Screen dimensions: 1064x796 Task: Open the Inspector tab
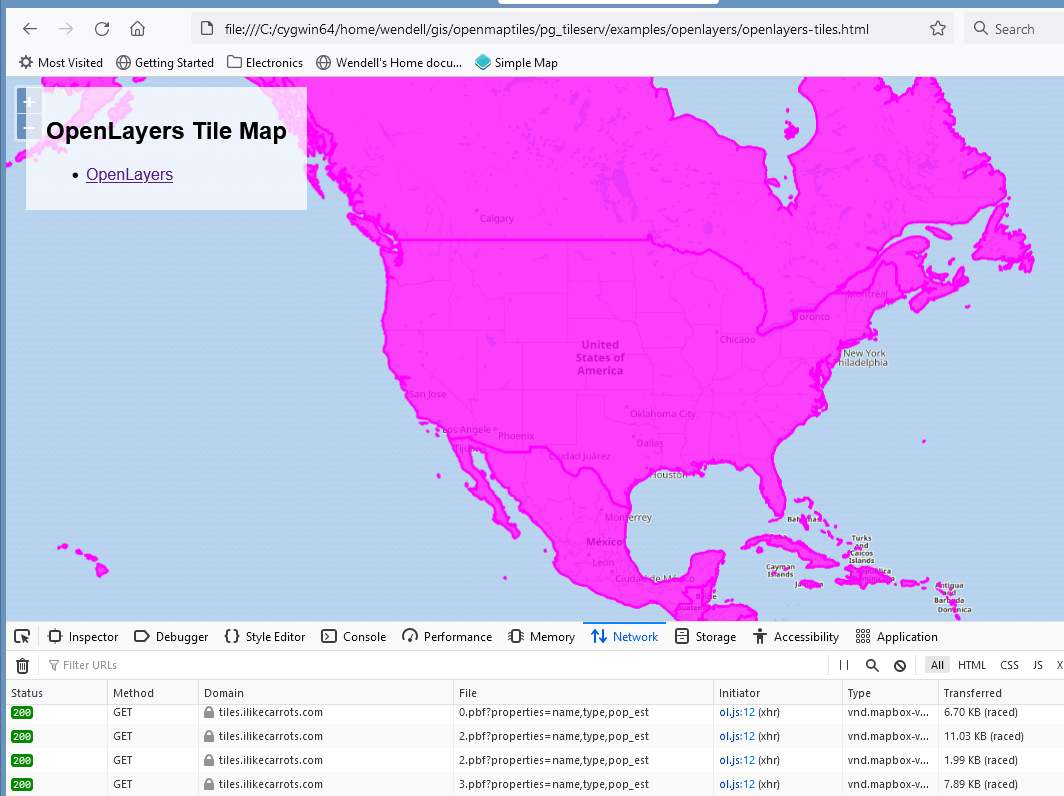pyautogui.click(x=83, y=637)
